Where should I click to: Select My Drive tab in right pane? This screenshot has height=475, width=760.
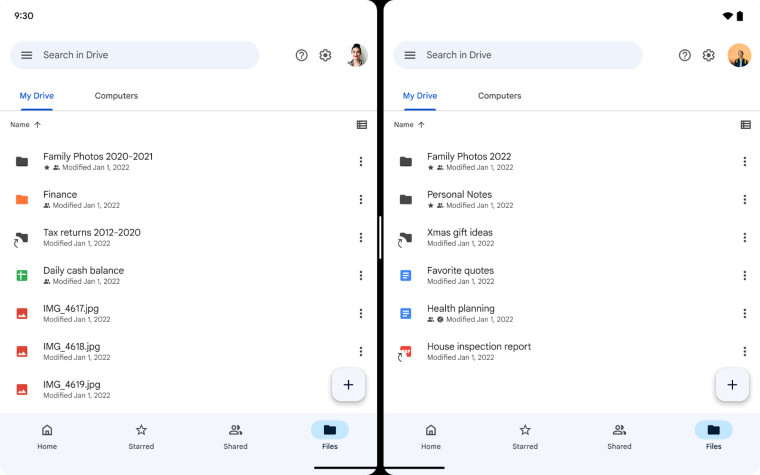[x=420, y=96]
